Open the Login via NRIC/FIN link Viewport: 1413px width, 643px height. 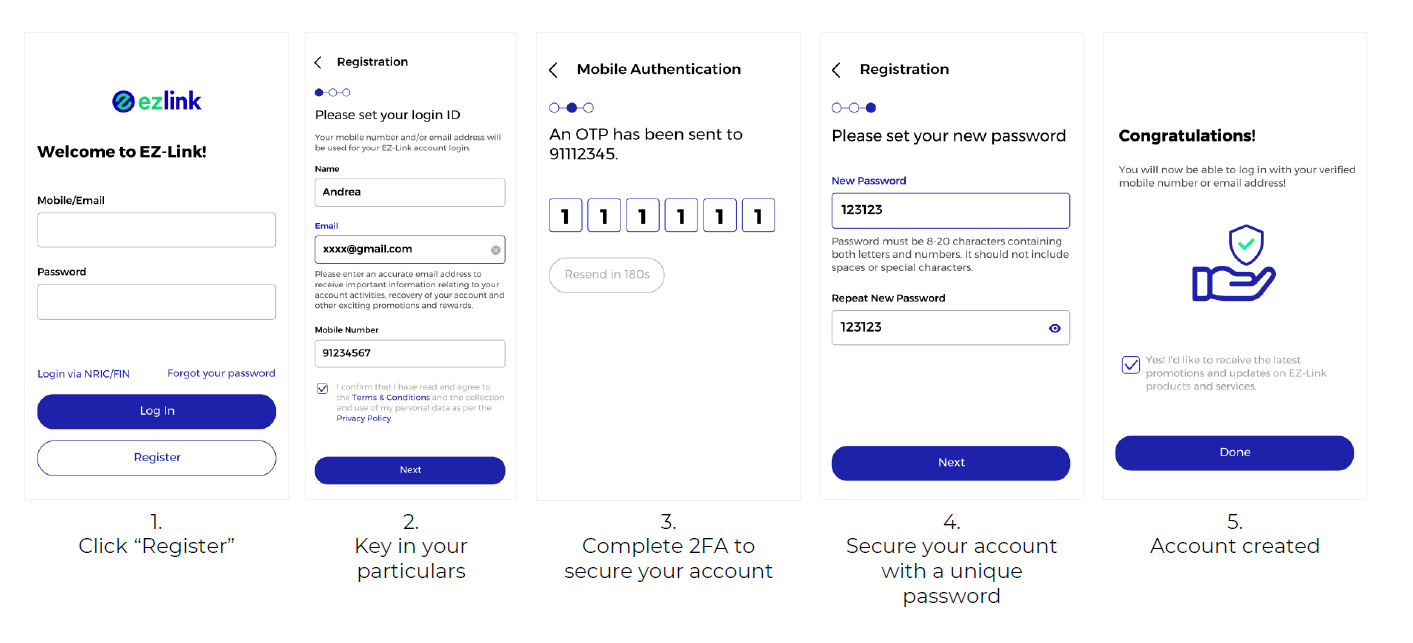(84, 374)
